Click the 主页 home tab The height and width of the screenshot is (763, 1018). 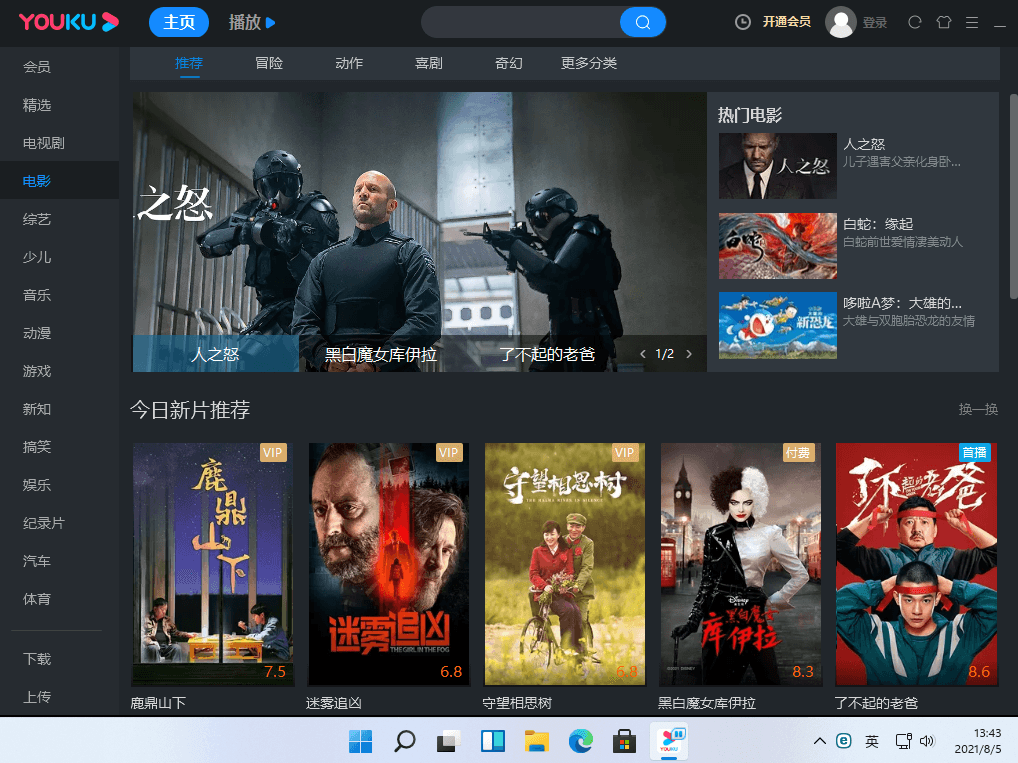point(179,23)
